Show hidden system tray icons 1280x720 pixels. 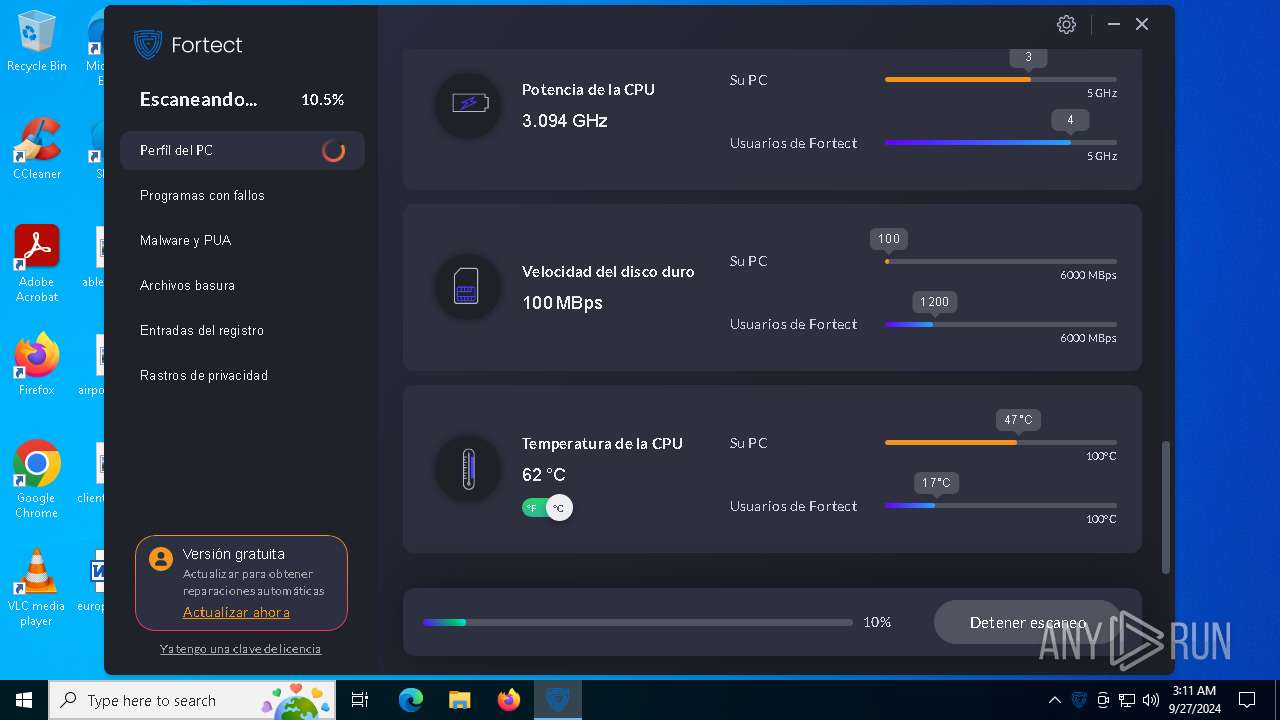1054,700
